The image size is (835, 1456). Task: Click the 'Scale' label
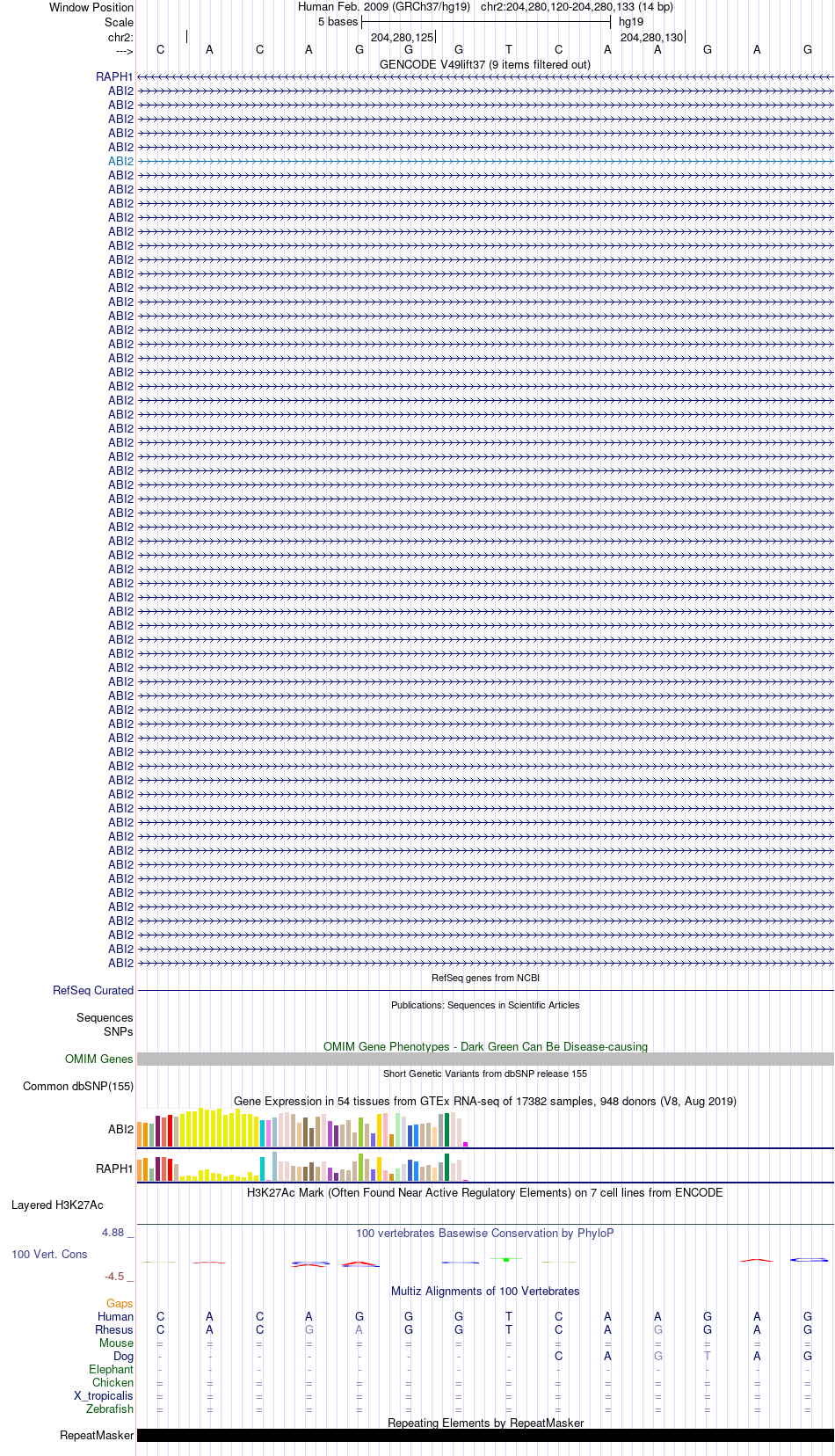119,22
